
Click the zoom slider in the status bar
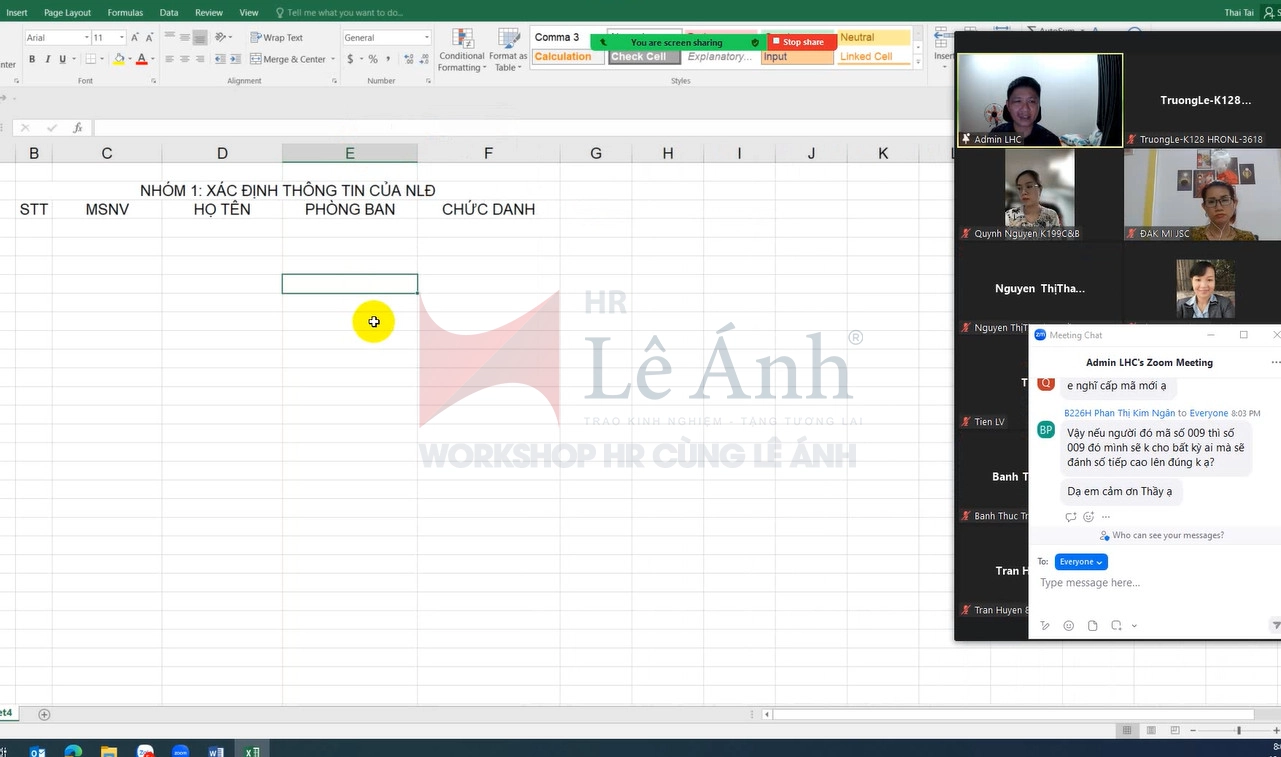(x=1238, y=731)
